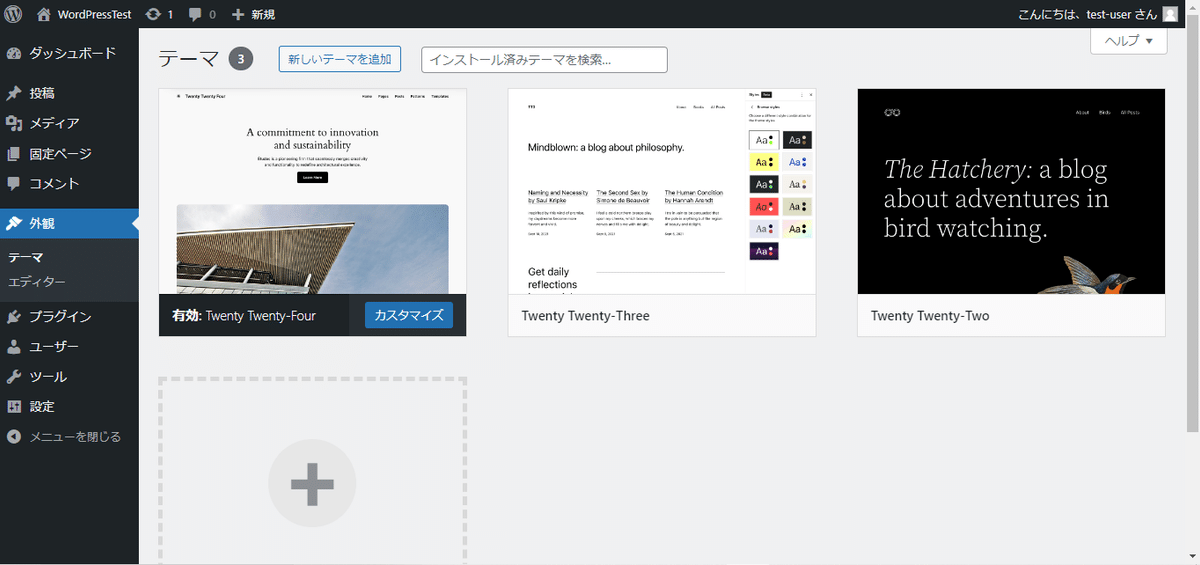Click the 投稿 pushpin icon

[x=14, y=93]
